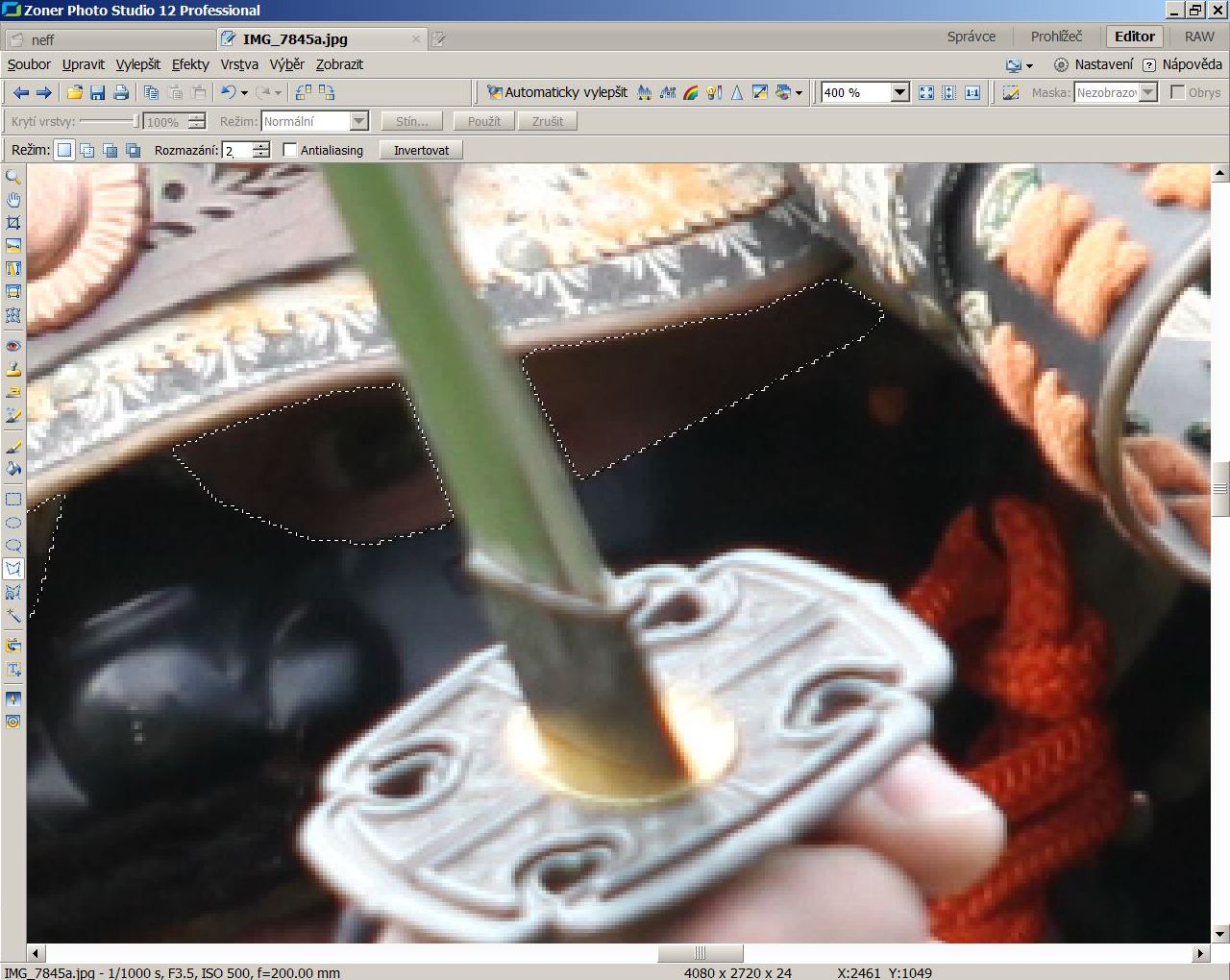Switch to the neff tab

click(x=43, y=39)
